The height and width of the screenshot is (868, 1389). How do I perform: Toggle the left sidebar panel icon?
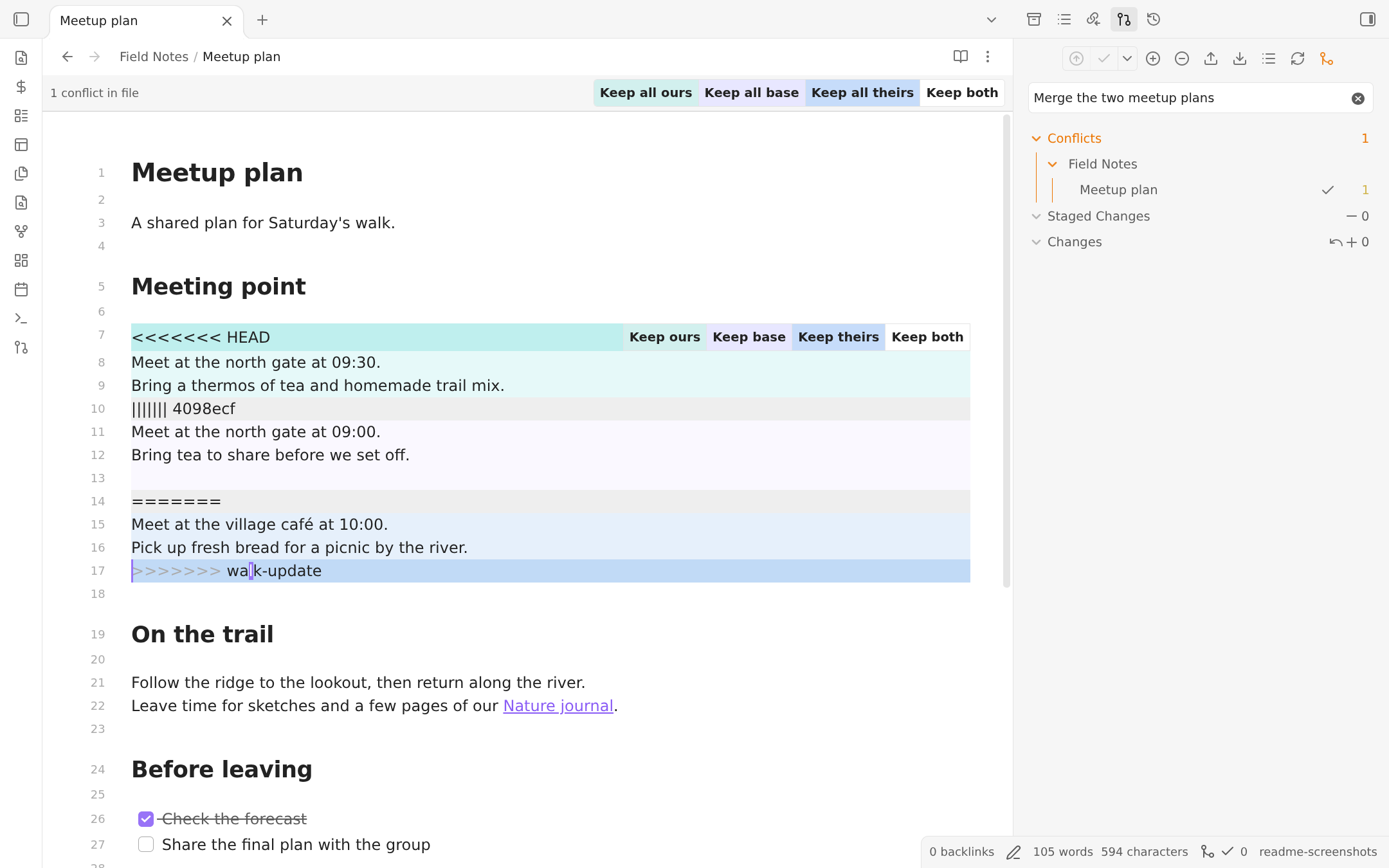point(21,20)
